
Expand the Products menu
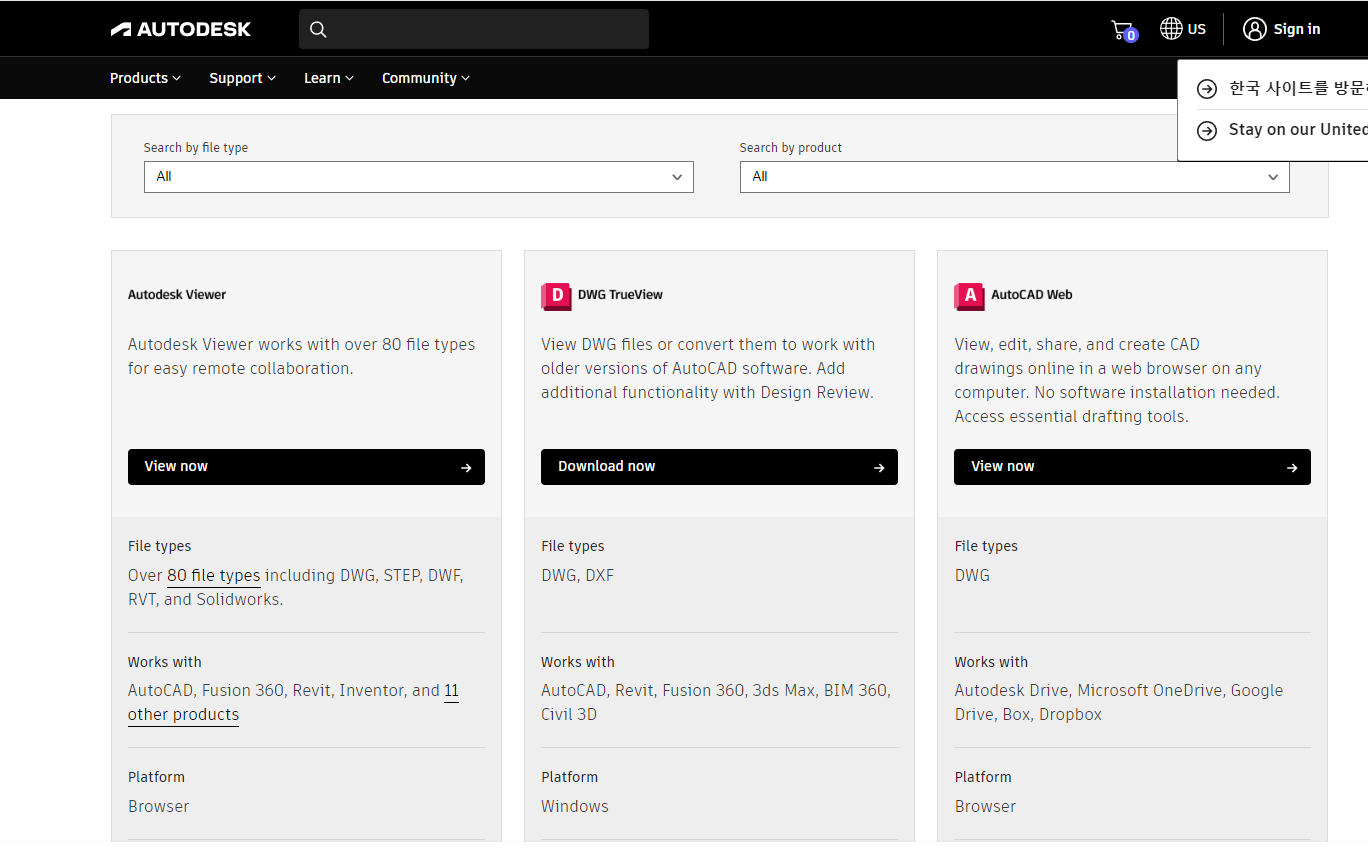[145, 78]
